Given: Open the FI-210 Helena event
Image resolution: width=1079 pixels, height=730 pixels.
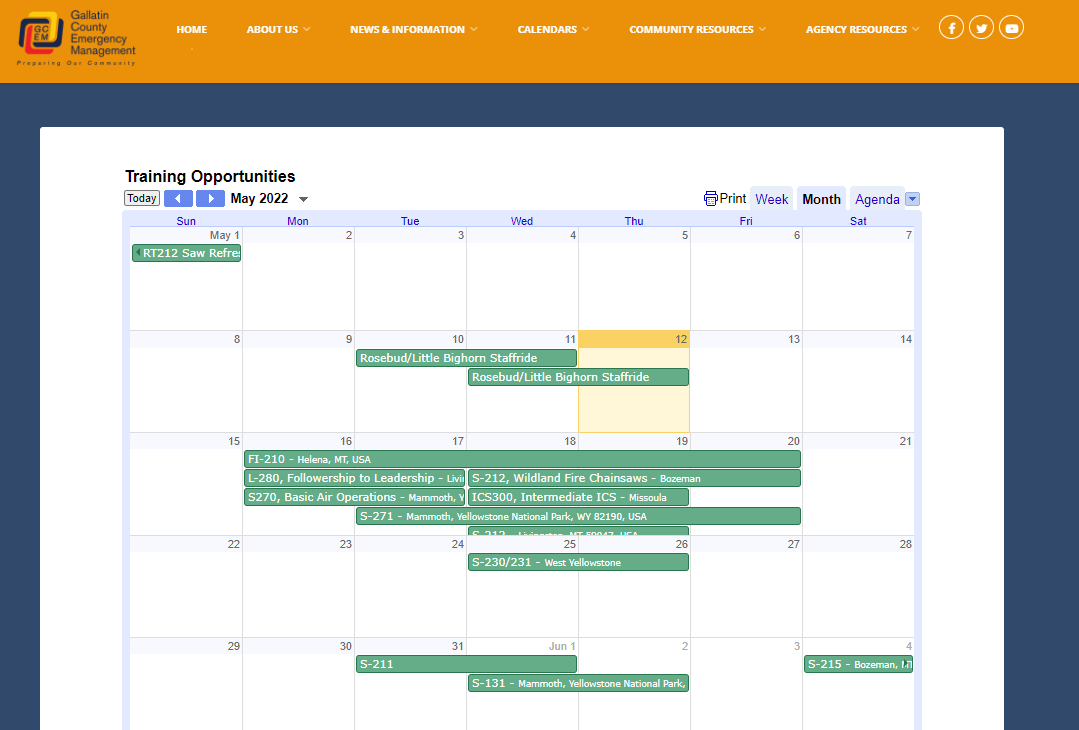Looking at the screenshot, I should (x=521, y=459).
